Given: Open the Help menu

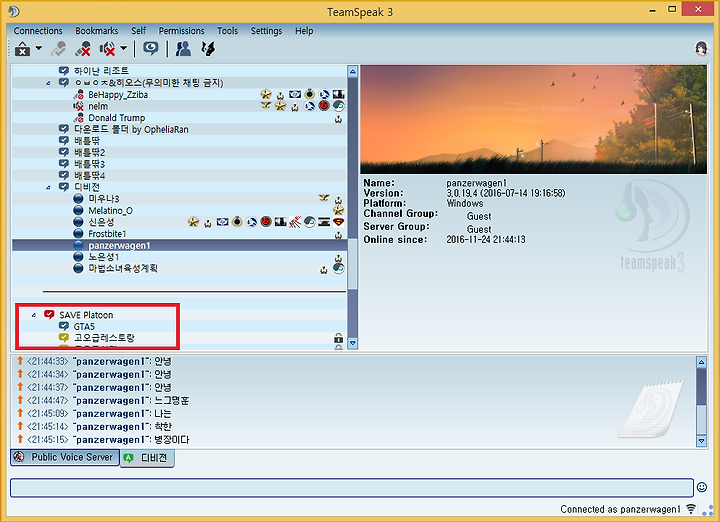Looking at the screenshot, I should point(304,31).
